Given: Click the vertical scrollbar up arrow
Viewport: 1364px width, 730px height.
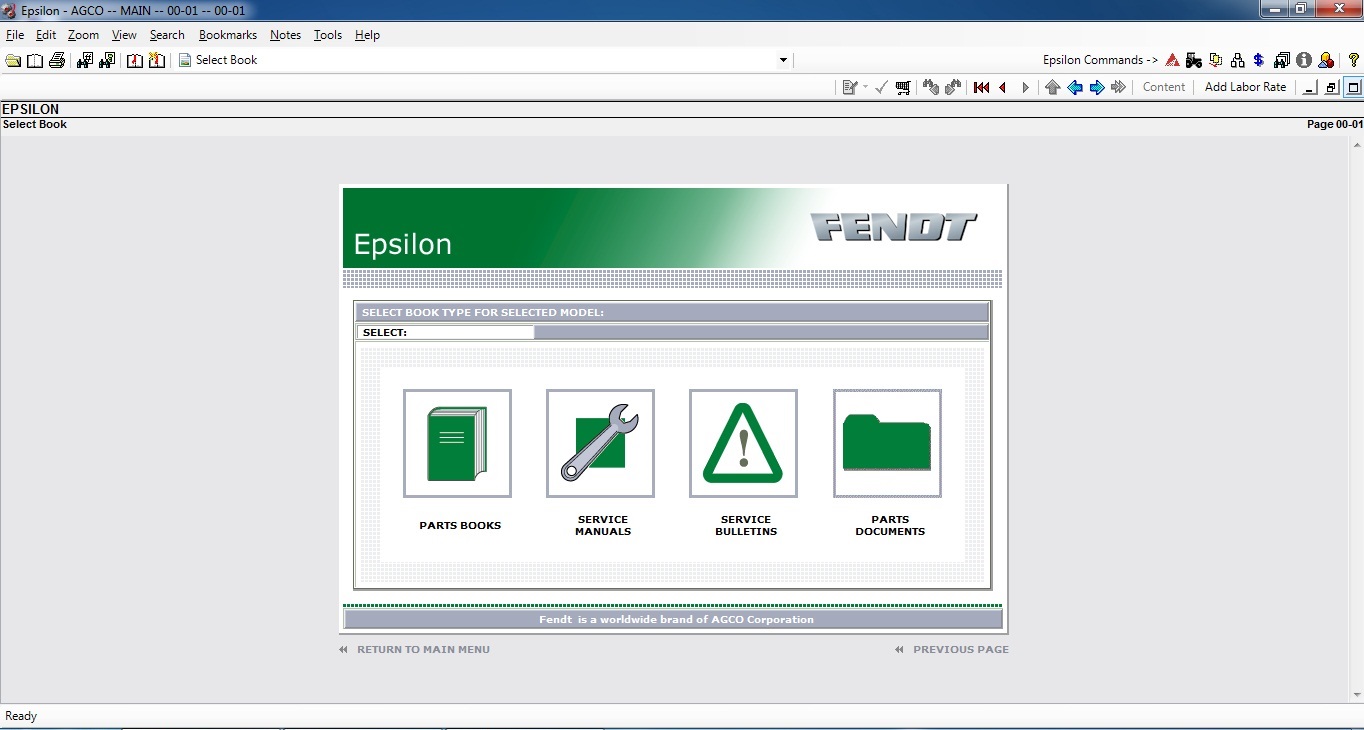Looking at the screenshot, I should [1355, 144].
